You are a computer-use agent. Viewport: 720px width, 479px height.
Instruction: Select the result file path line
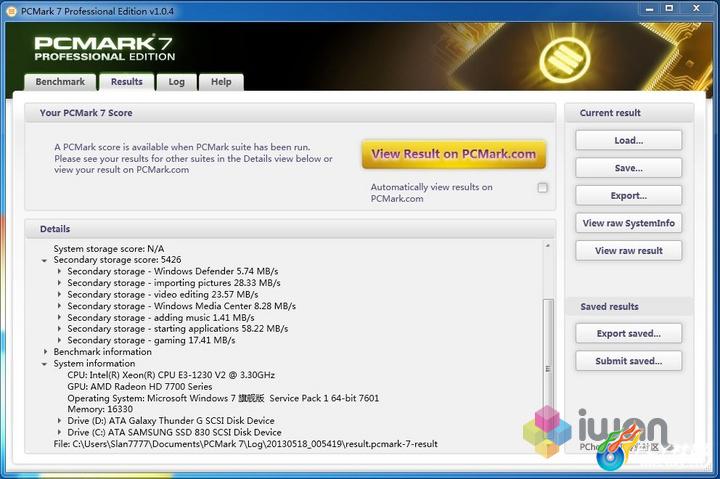point(246,444)
